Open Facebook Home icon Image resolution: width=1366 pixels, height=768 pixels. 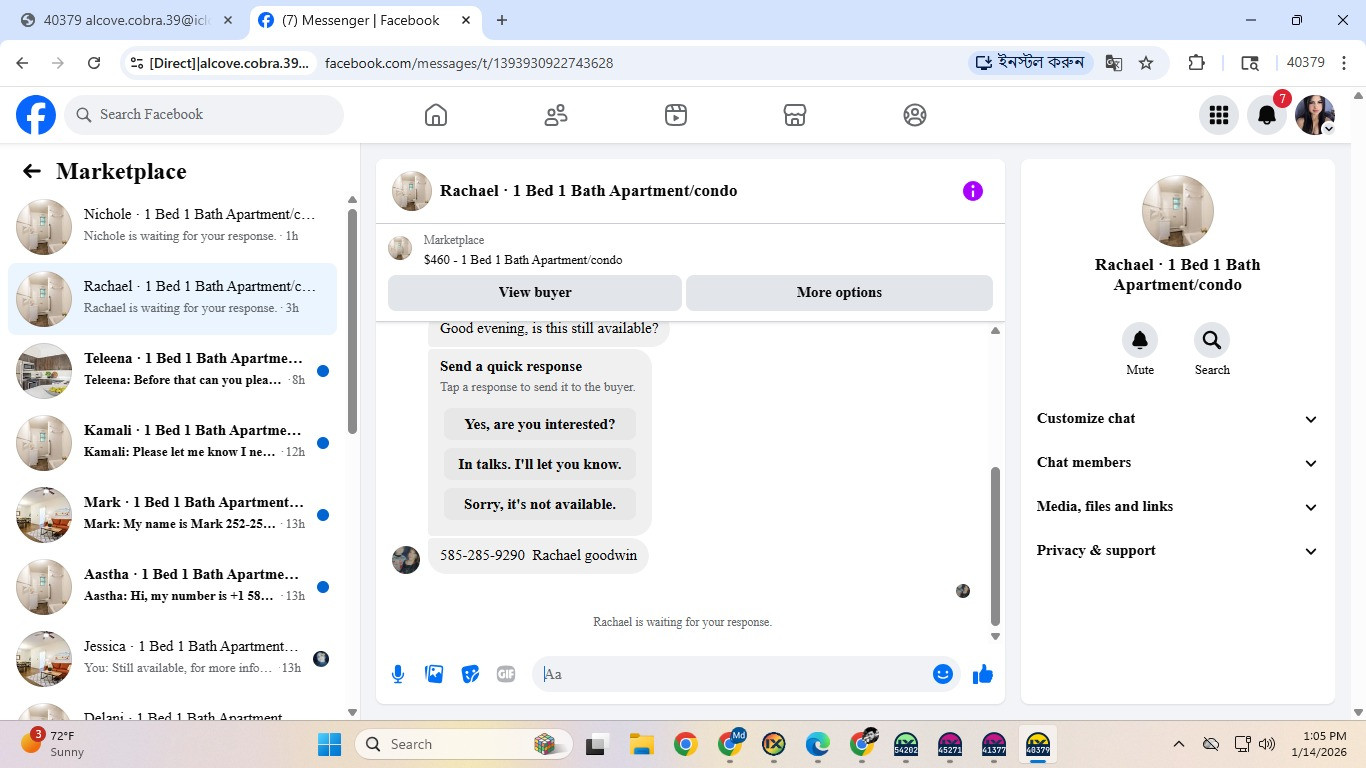tap(436, 115)
